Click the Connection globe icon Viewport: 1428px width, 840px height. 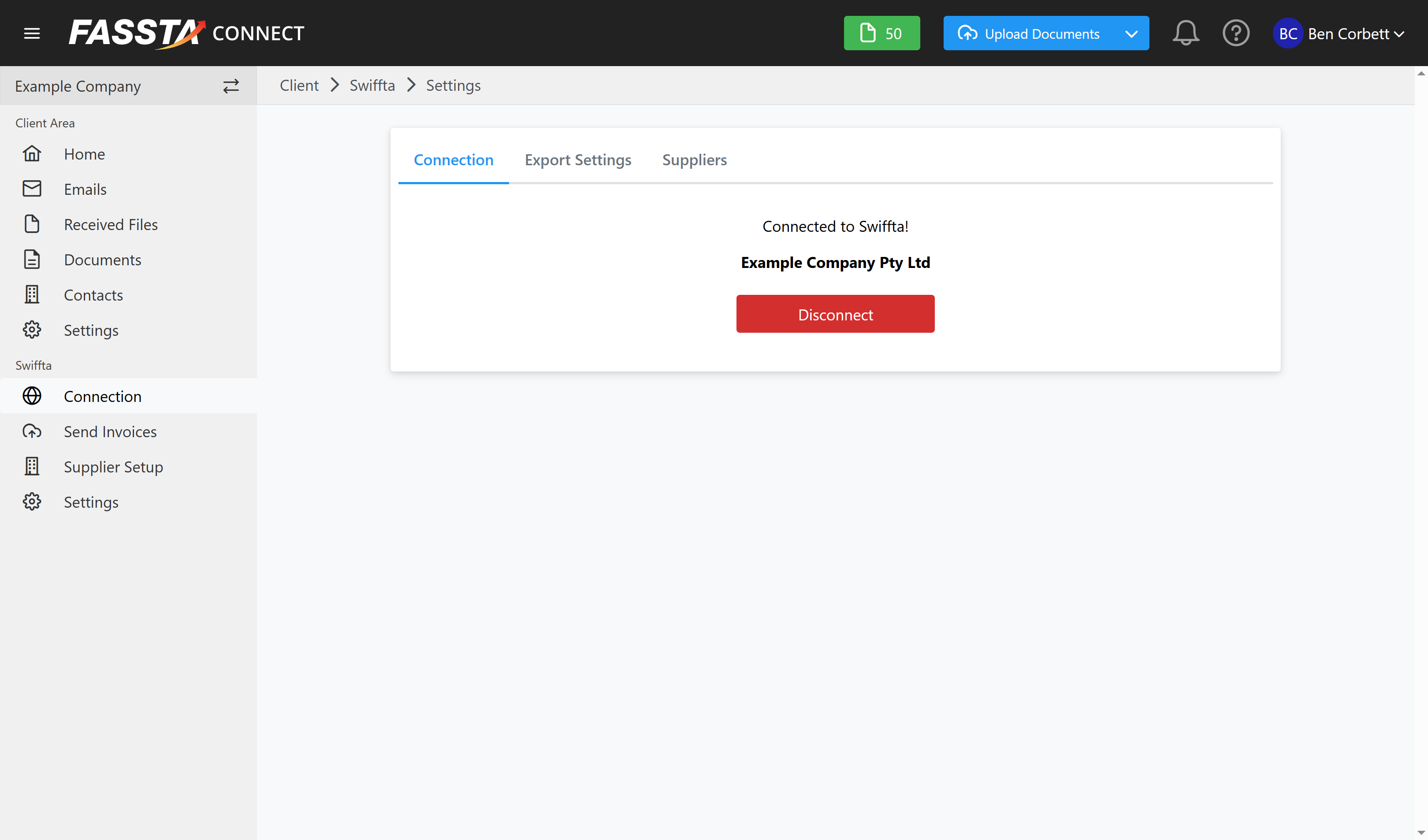click(32, 396)
